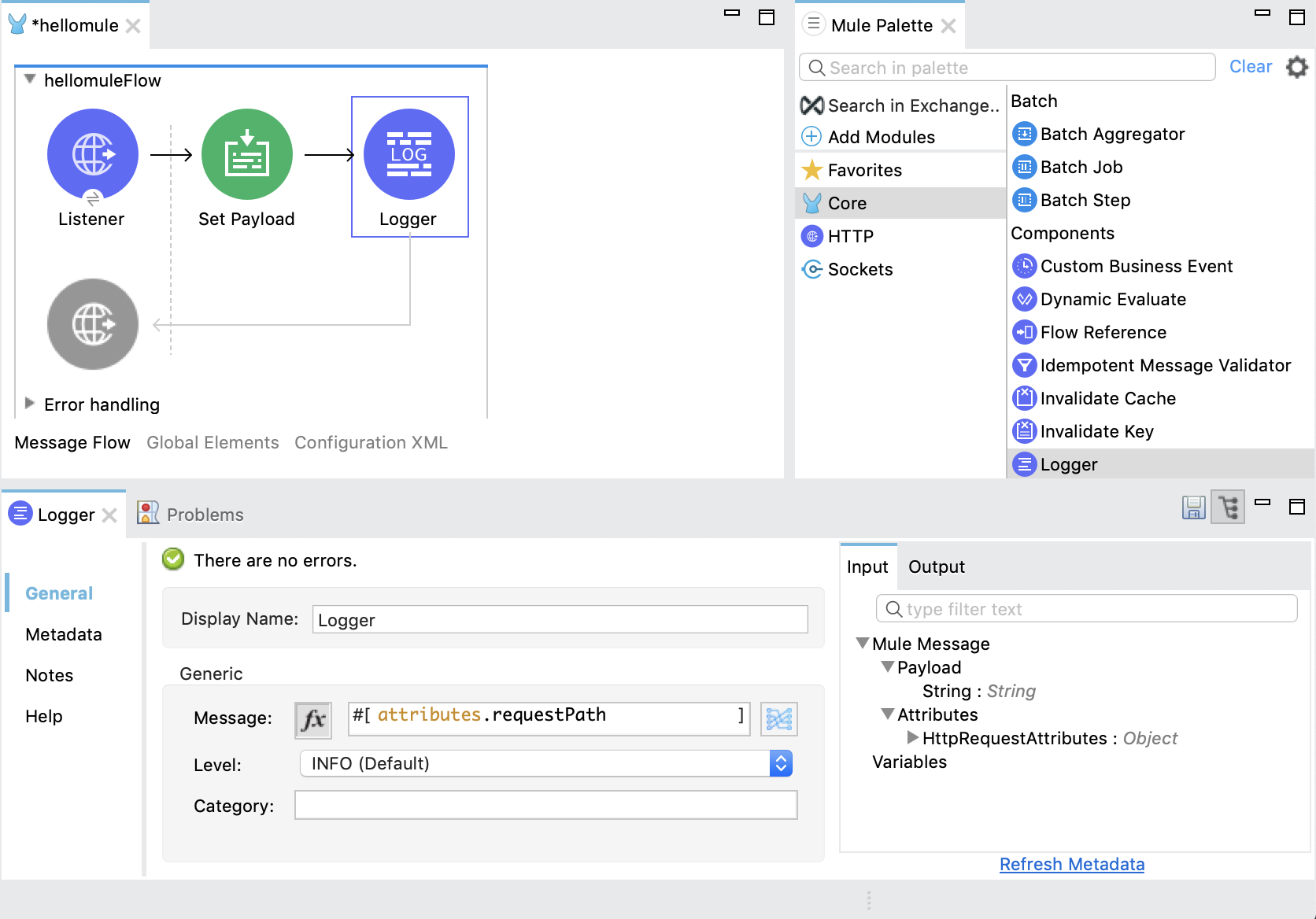Click the Refresh Metadata link
Image resolution: width=1316 pixels, height=919 pixels.
pyautogui.click(x=1072, y=864)
